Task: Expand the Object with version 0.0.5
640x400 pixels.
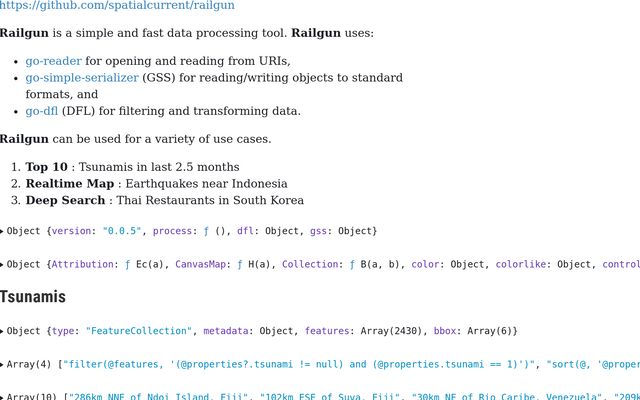Action: point(3,231)
